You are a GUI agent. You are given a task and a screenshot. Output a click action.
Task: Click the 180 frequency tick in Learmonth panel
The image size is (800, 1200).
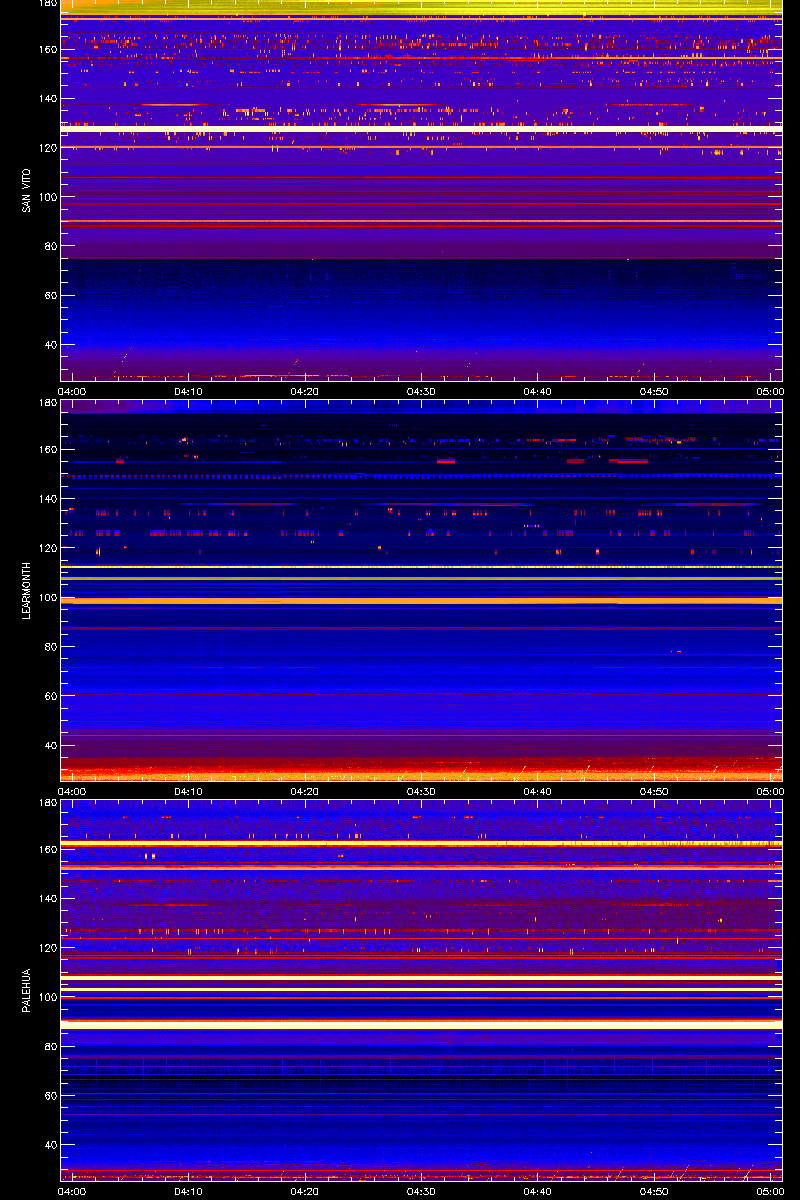(x=48, y=404)
